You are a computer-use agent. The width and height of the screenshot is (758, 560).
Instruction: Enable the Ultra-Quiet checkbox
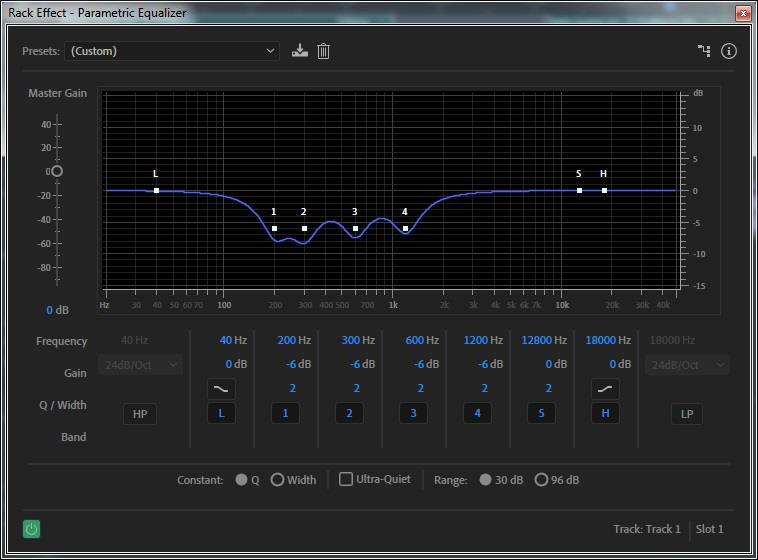click(x=346, y=480)
